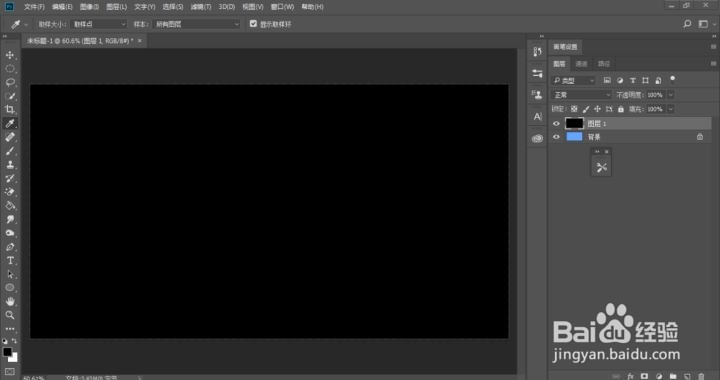Open the opacity slider dropdown arrow
This screenshot has height=380, width=720.
(x=670, y=95)
